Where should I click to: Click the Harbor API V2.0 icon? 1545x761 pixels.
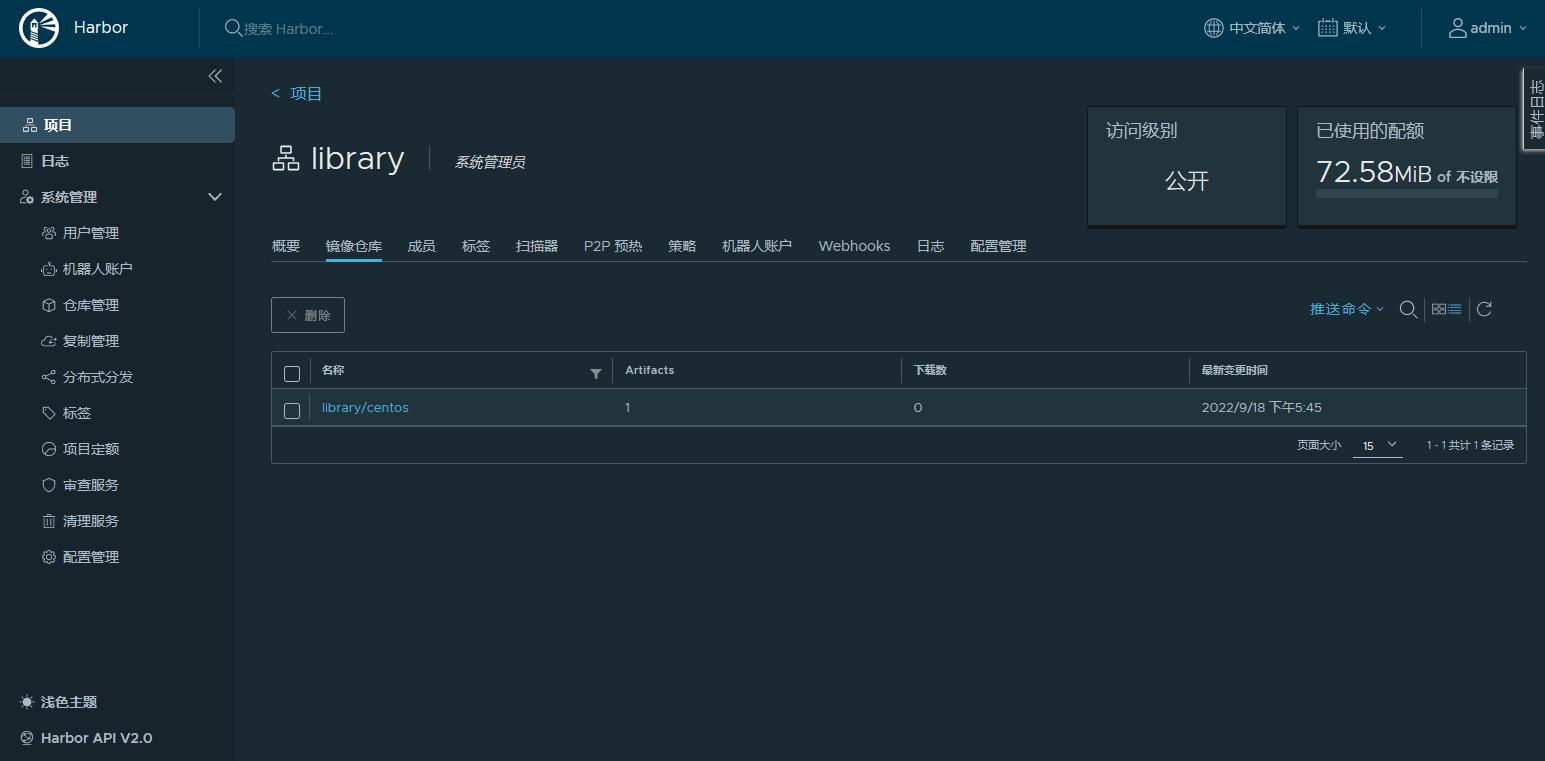[27, 738]
